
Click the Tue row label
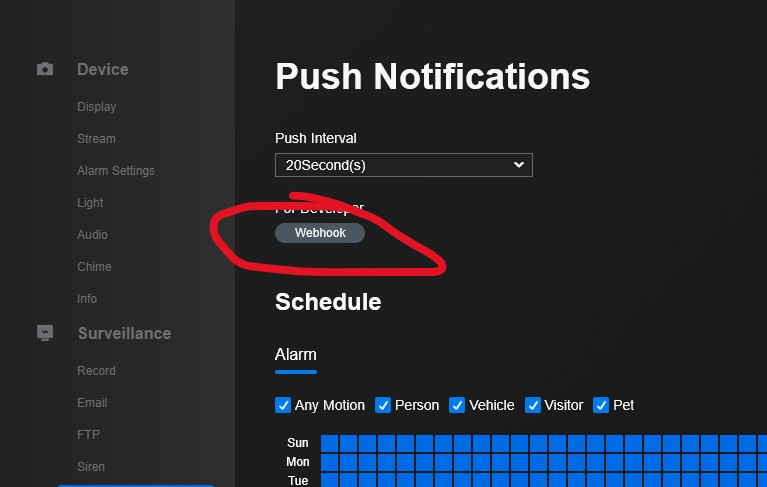click(298, 481)
